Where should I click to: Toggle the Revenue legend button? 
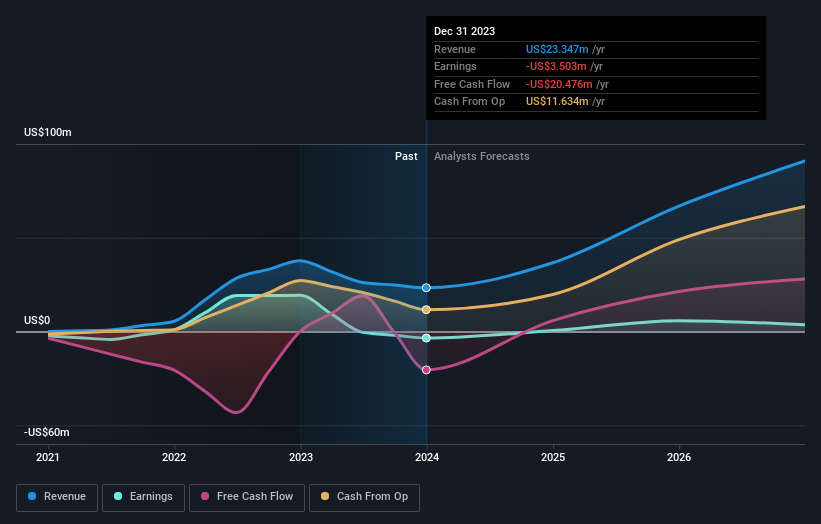(57, 497)
